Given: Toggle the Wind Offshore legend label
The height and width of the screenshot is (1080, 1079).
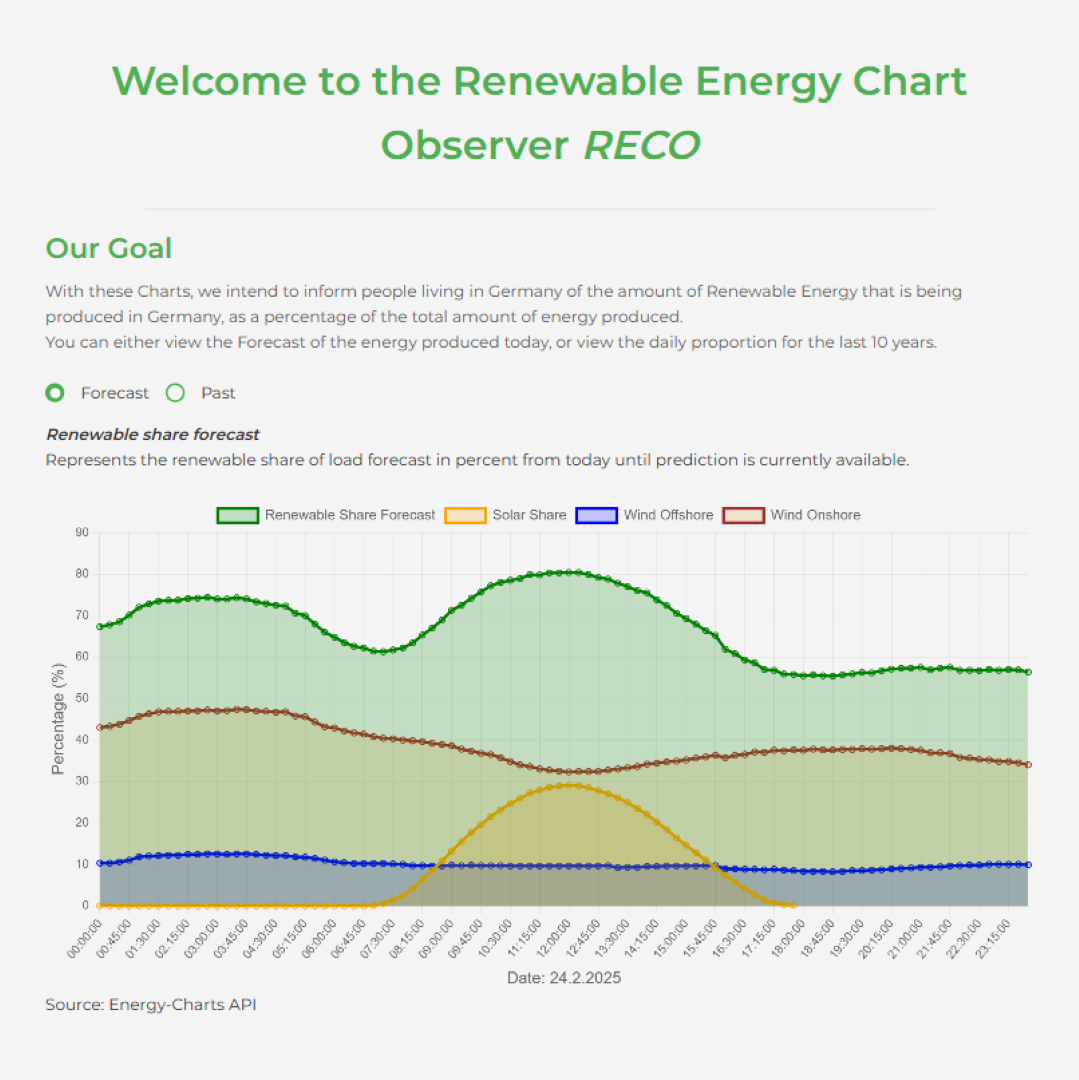Looking at the screenshot, I should 668,515.
